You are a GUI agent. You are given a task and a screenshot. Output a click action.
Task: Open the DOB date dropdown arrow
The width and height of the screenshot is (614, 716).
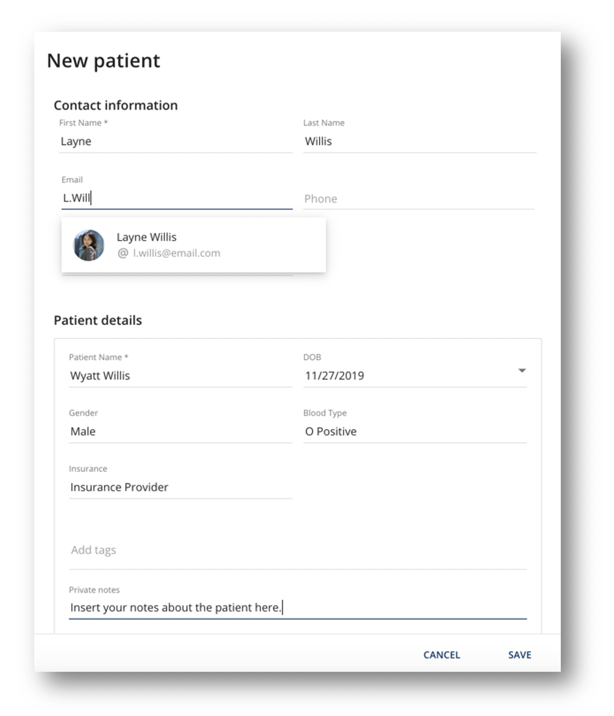521,371
